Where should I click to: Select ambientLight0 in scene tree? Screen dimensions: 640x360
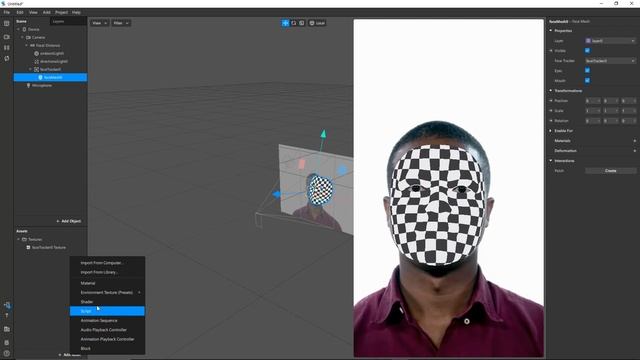click(x=52, y=53)
